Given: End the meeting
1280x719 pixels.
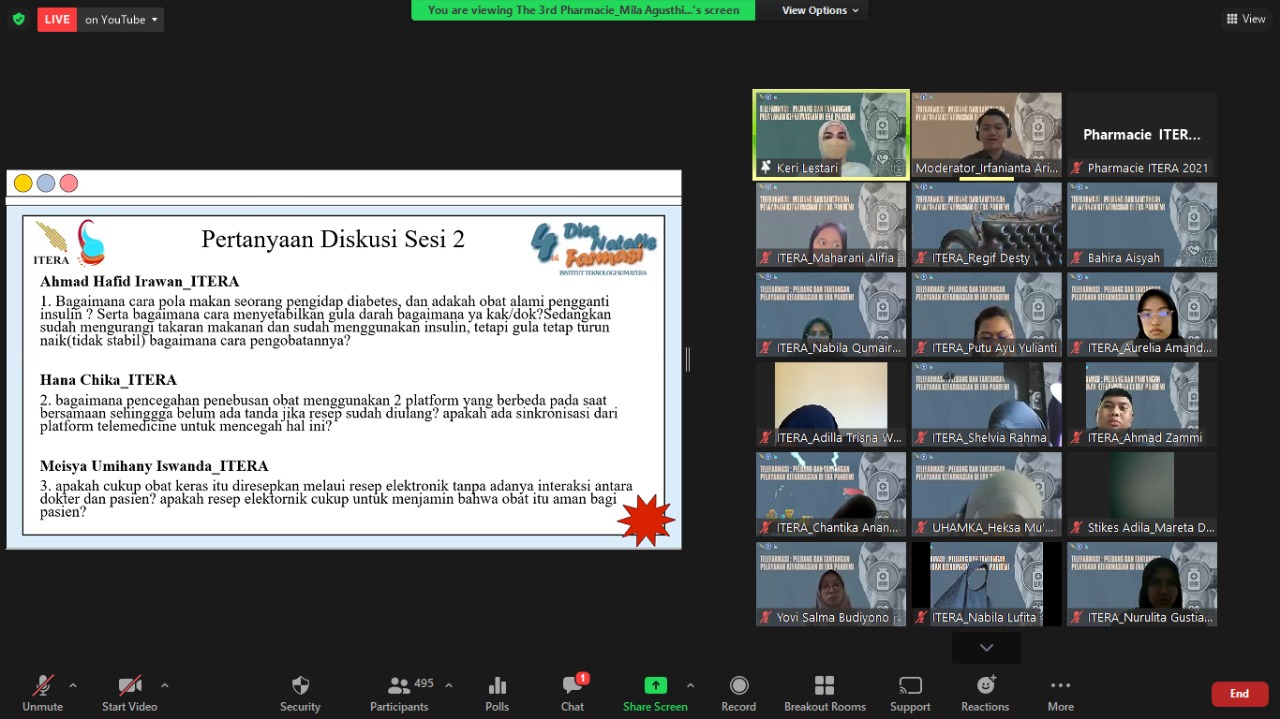Looking at the screenshot, I should (1239, 694).
